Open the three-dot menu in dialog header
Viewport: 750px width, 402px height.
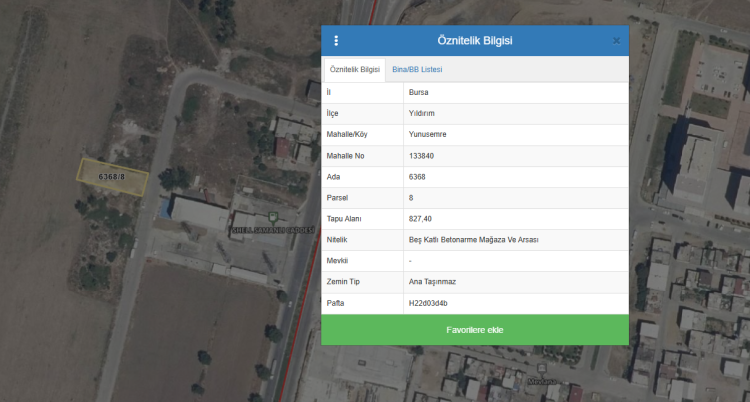click(336, 40)
